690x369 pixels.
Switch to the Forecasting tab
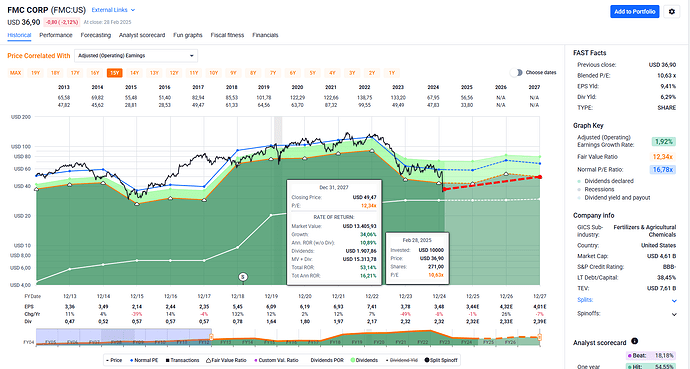(x=96, y=35)
